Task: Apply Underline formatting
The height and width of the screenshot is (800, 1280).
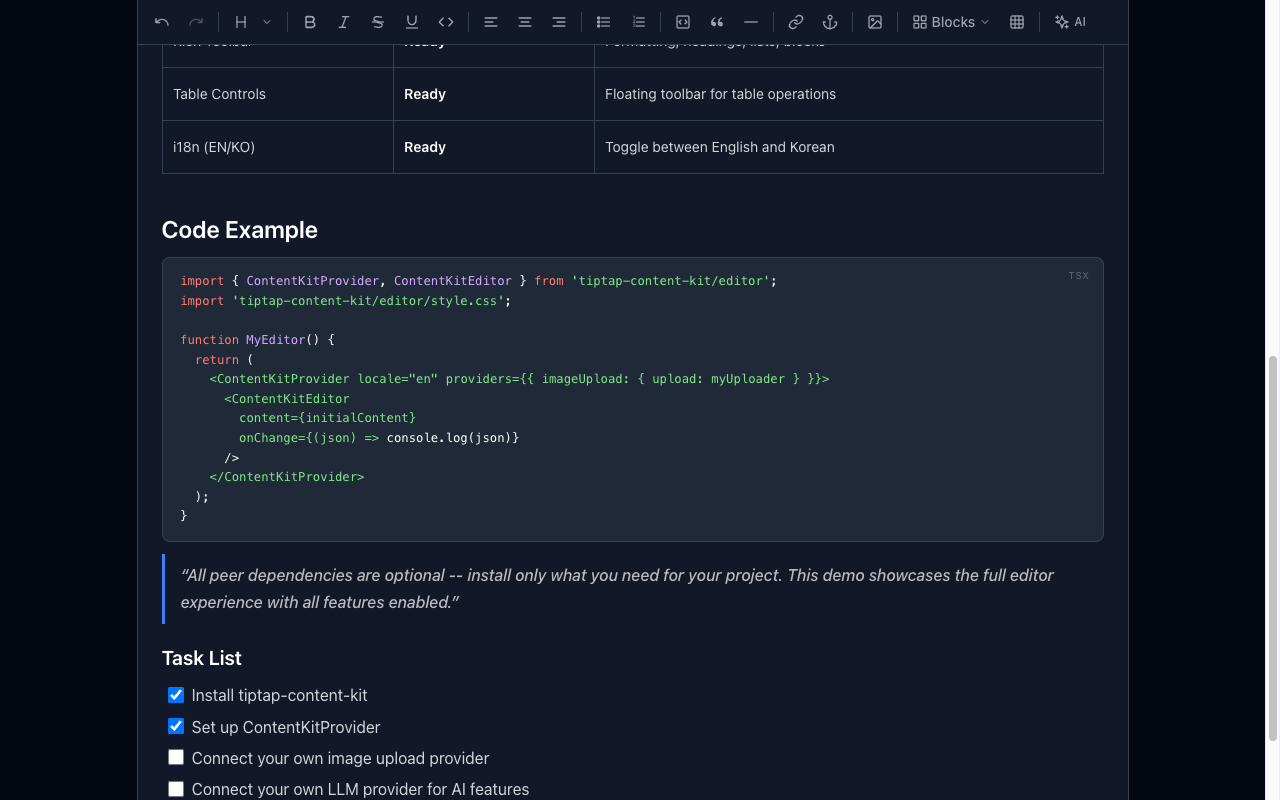Action: point(412,22)
